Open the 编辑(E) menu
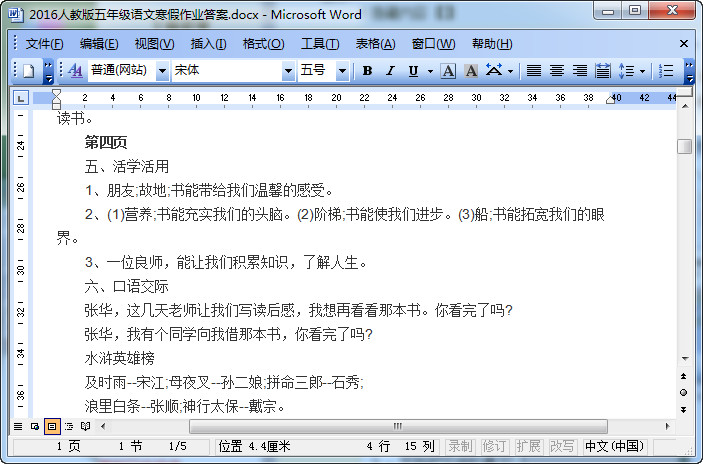 (99, 44)
